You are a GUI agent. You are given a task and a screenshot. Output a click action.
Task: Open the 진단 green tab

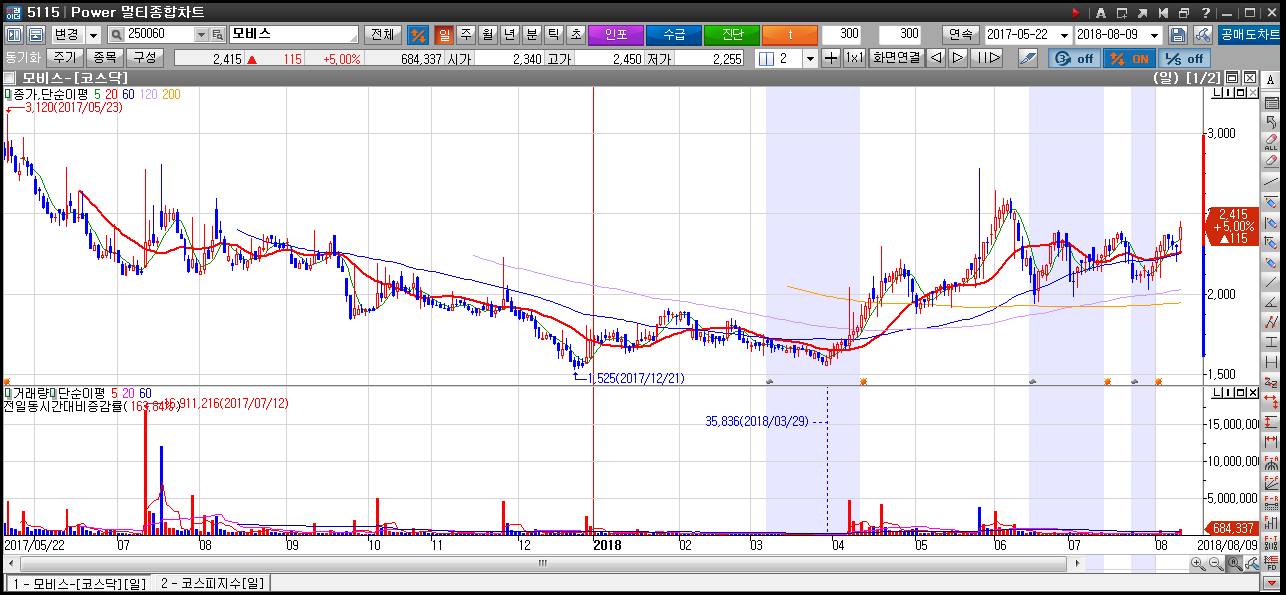[731, 34]
